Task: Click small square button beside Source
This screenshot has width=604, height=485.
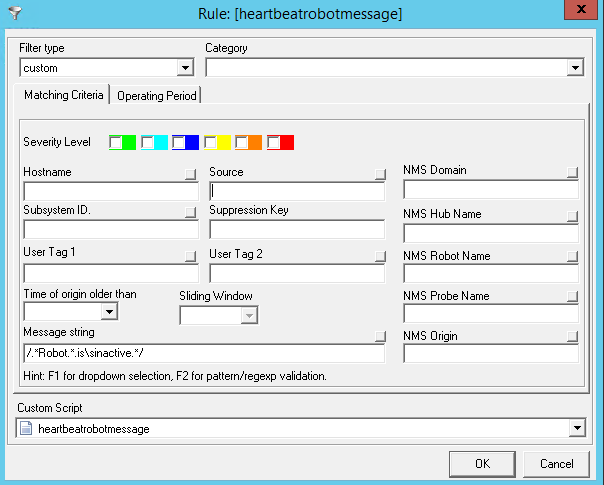Action: 379,175
